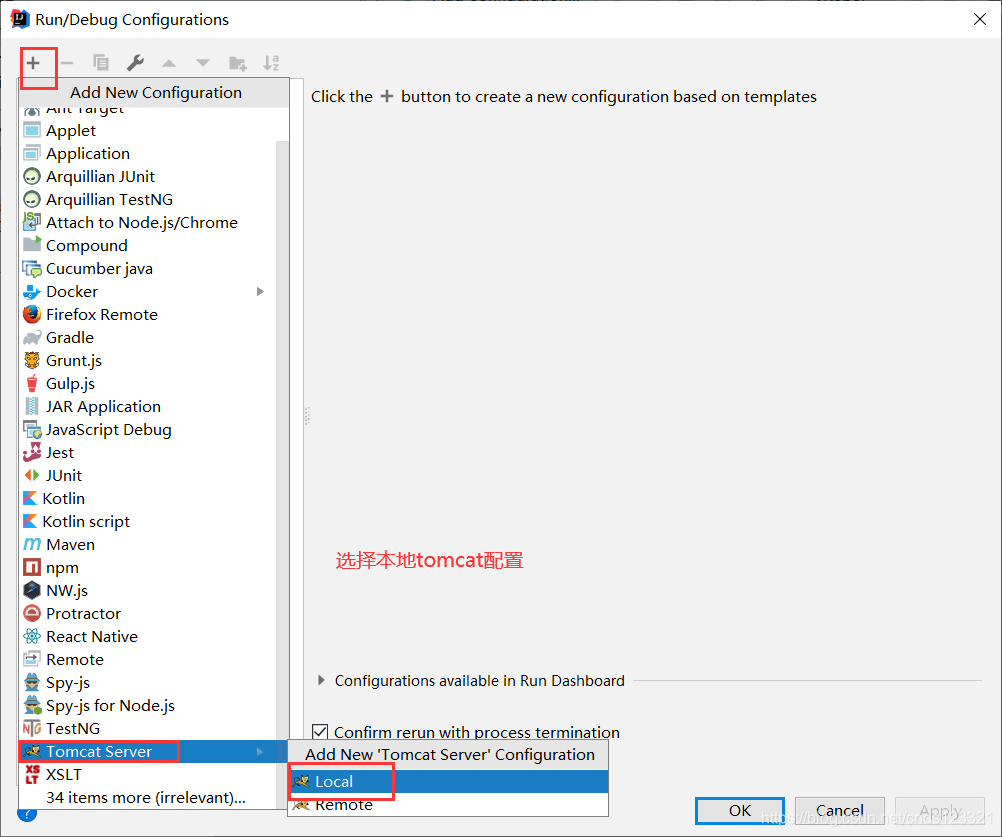Viewport: 1002px width, 837px height.
Task: Click the Maven m icon
Action: 32,544
